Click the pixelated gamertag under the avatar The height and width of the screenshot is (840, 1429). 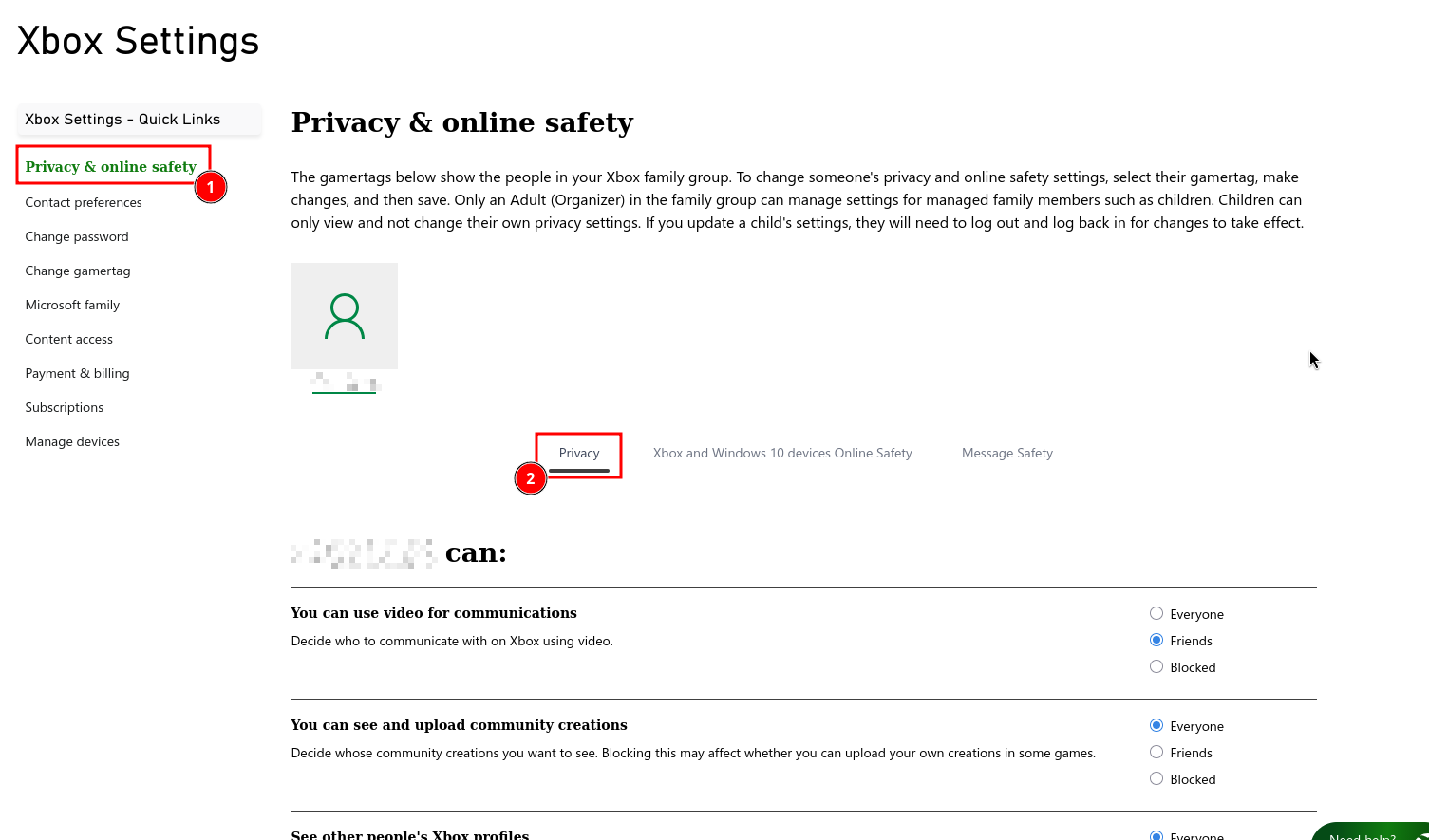pos(345,383)
